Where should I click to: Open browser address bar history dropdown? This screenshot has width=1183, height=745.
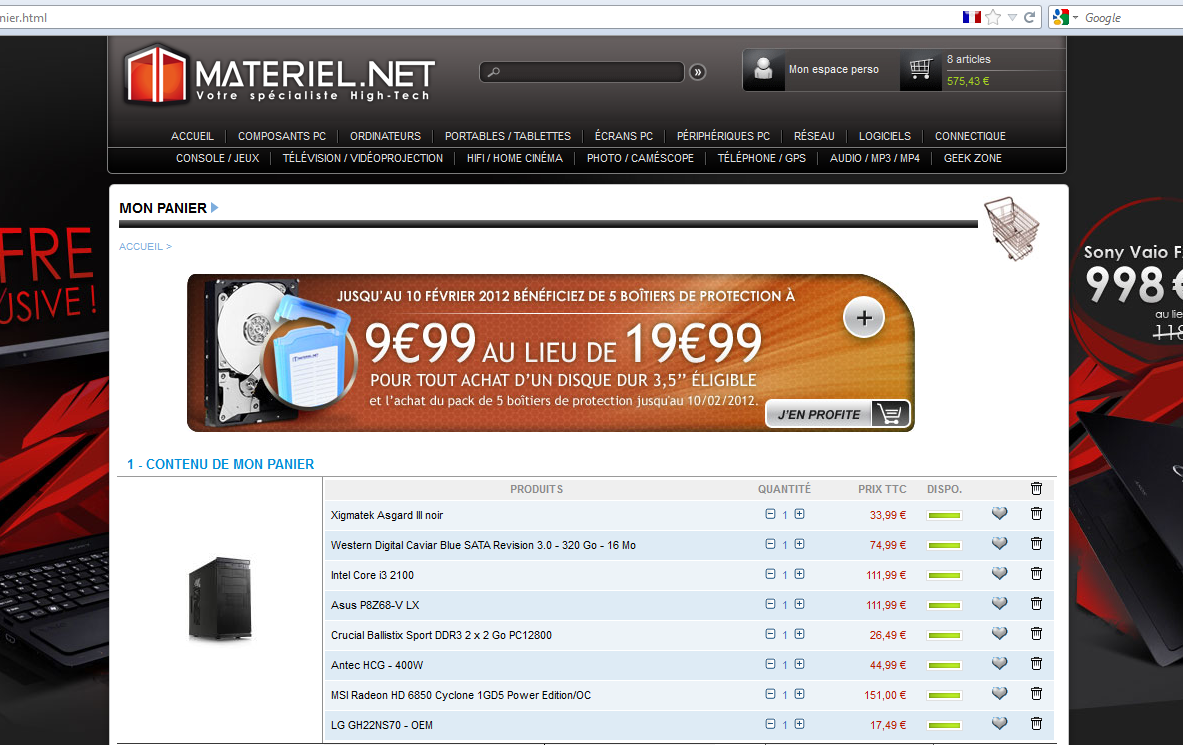(x=1012, y=17)
